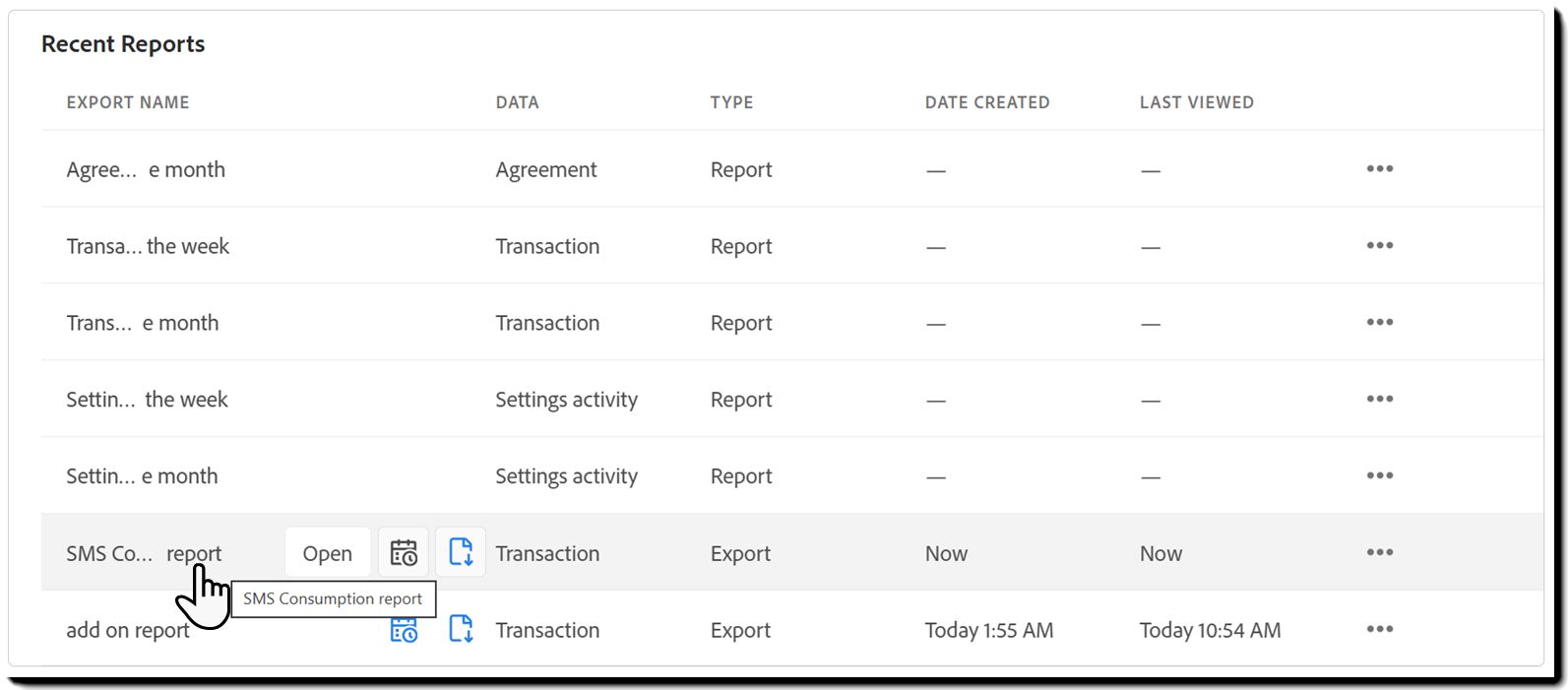Viewport: 1568px width, 690px height.
Task: Open ellipsis menu for Settings the week report
Action: pyautogui.click(x=1379, y=399)
